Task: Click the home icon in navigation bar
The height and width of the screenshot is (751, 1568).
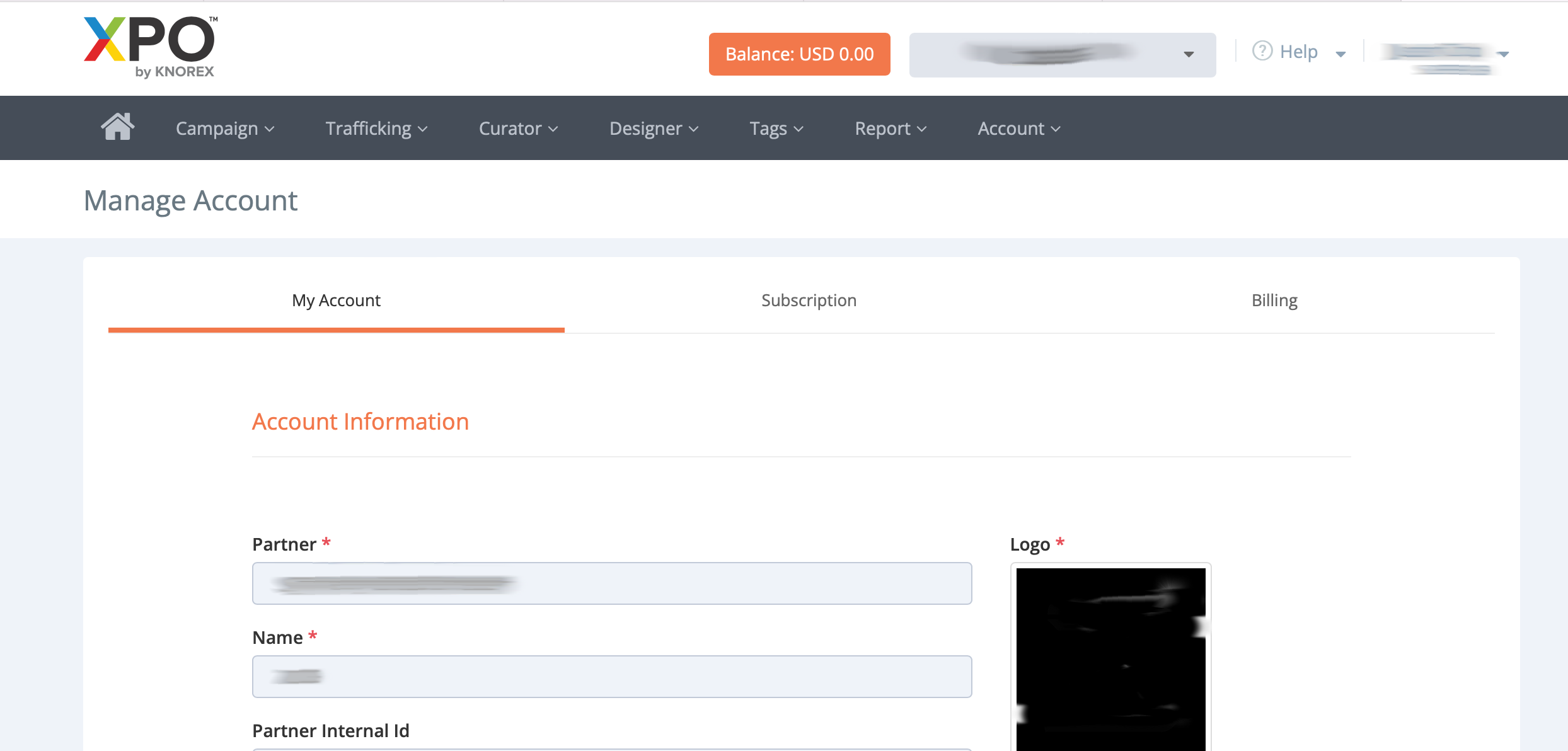Action: [x=118, y=127]
